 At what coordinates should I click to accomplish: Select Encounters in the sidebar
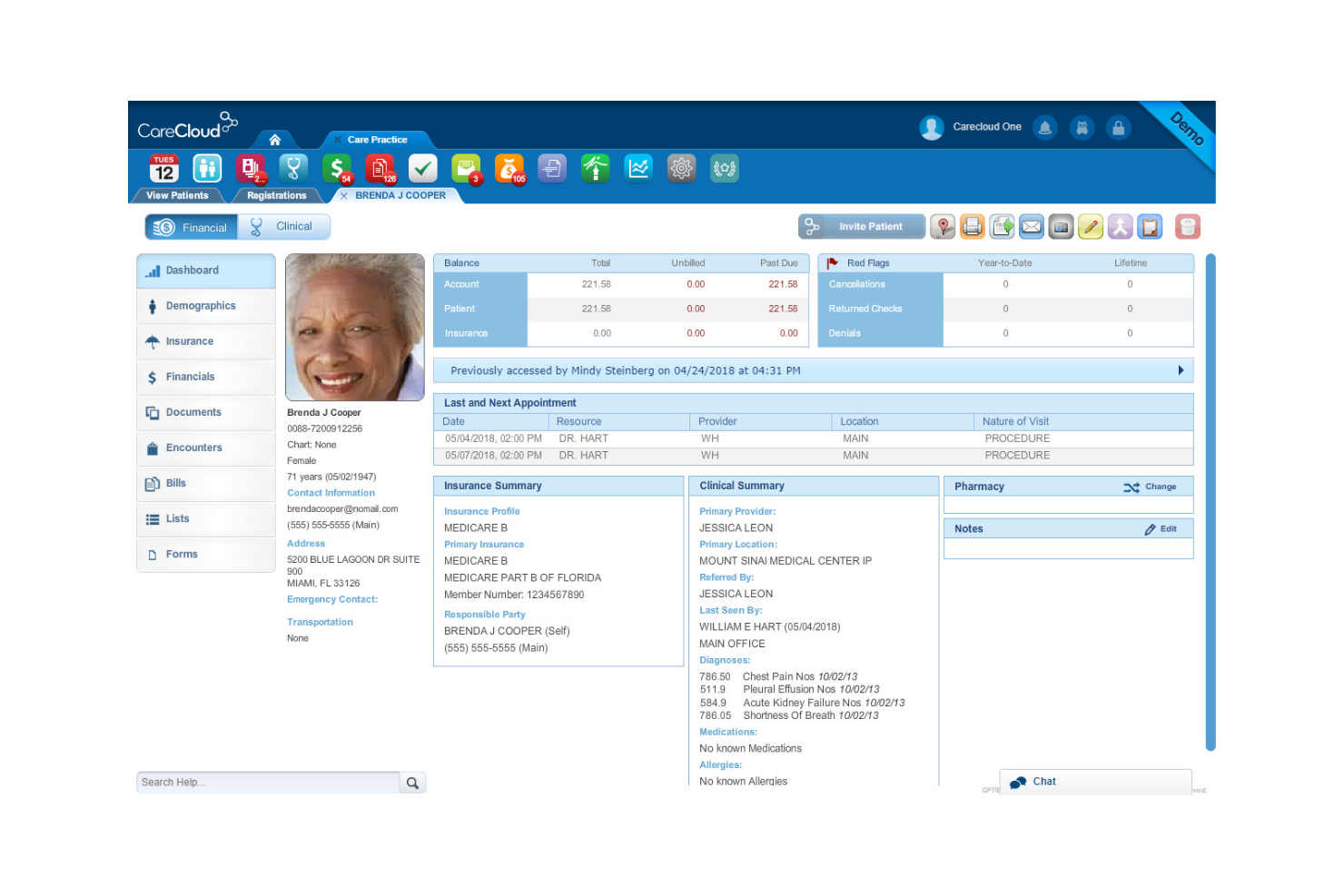coord(206,448)
